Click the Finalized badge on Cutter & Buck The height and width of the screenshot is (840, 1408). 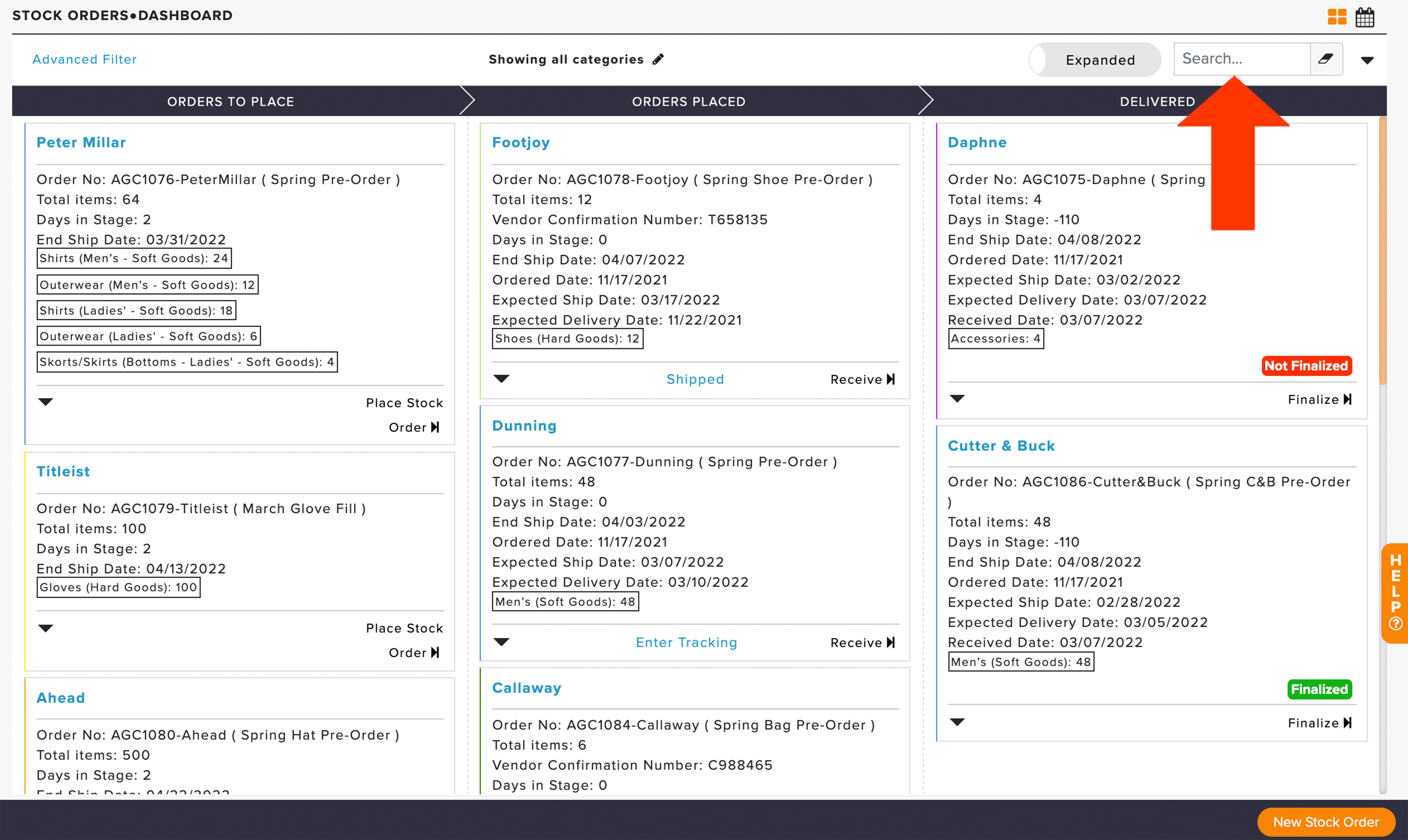click(1319, 689)
